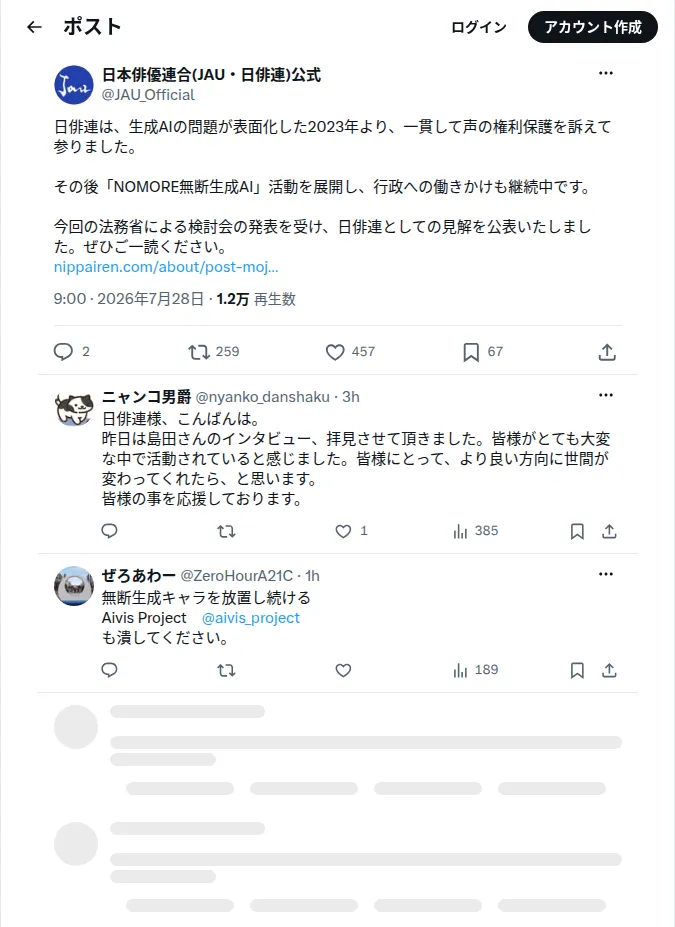This screenshot has height=927, width=675.
Task: Like the main post with 457 likes
Action: pos(335,352)
